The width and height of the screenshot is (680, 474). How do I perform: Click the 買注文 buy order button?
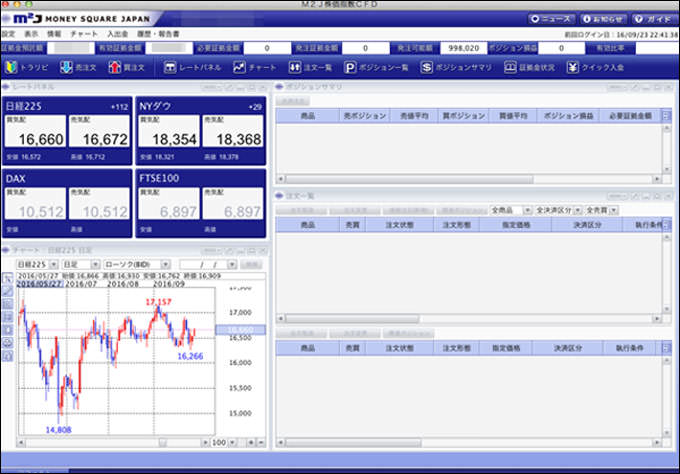tap(126, 67)
